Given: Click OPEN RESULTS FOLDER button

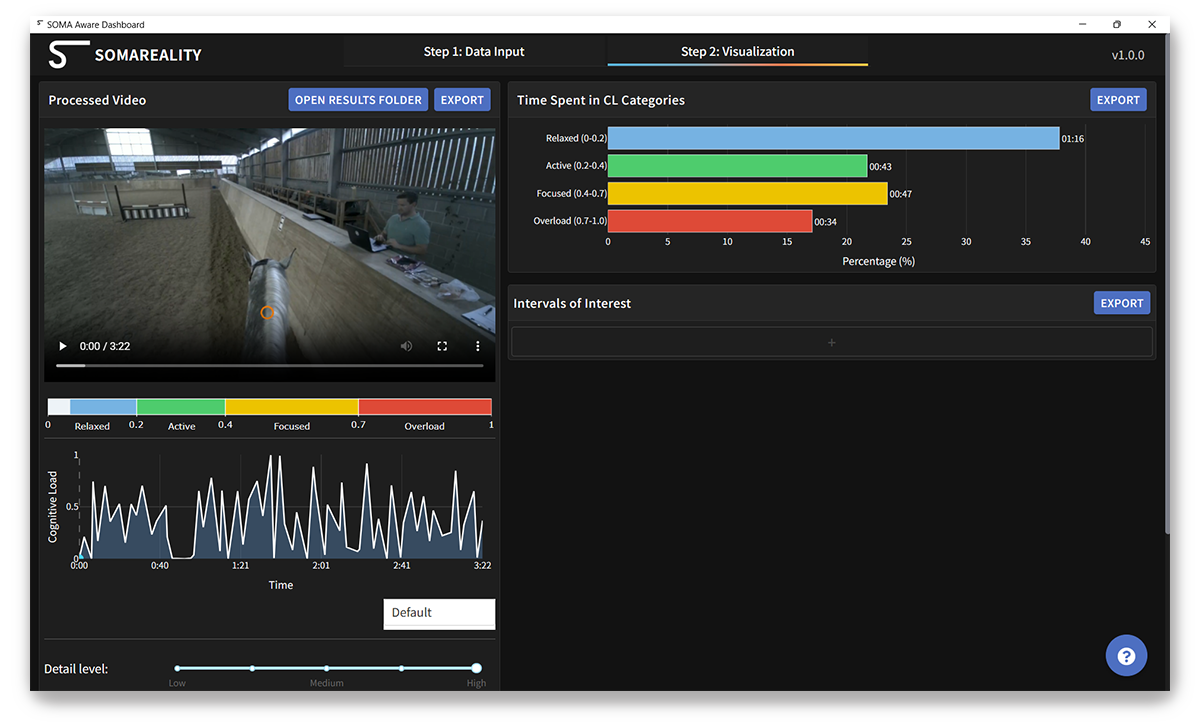Looking at the screenshot, I should tap(359, 100).
